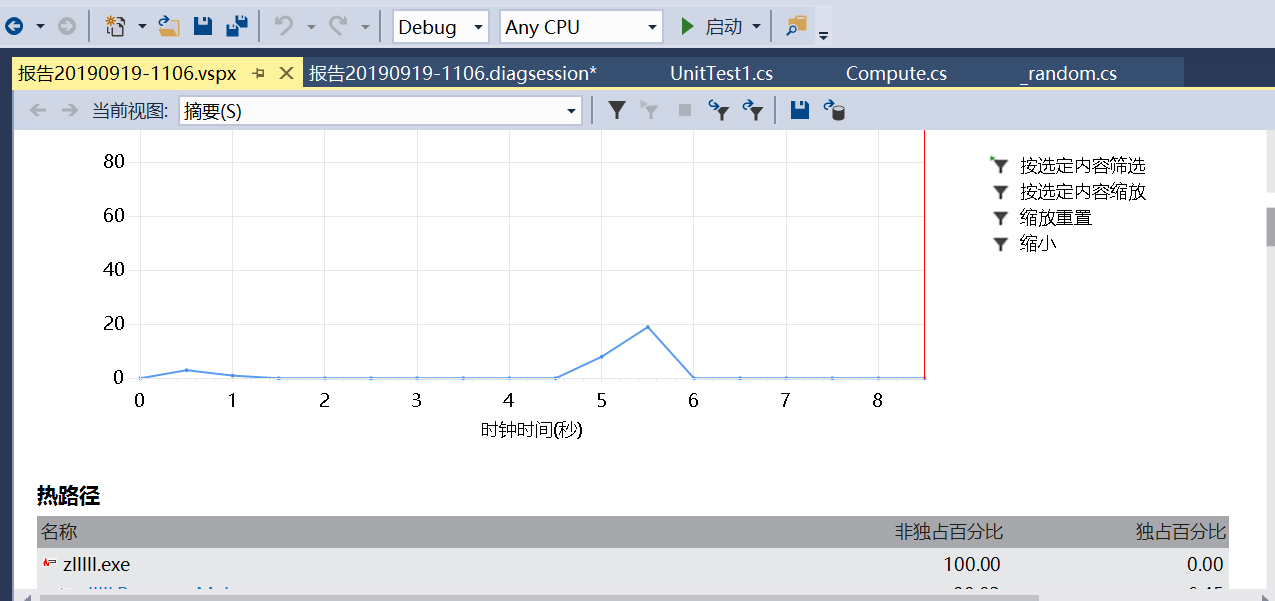
Task: Click the funnel icon beside 按选定内容筛选
Action: click(x=999, y=166)
